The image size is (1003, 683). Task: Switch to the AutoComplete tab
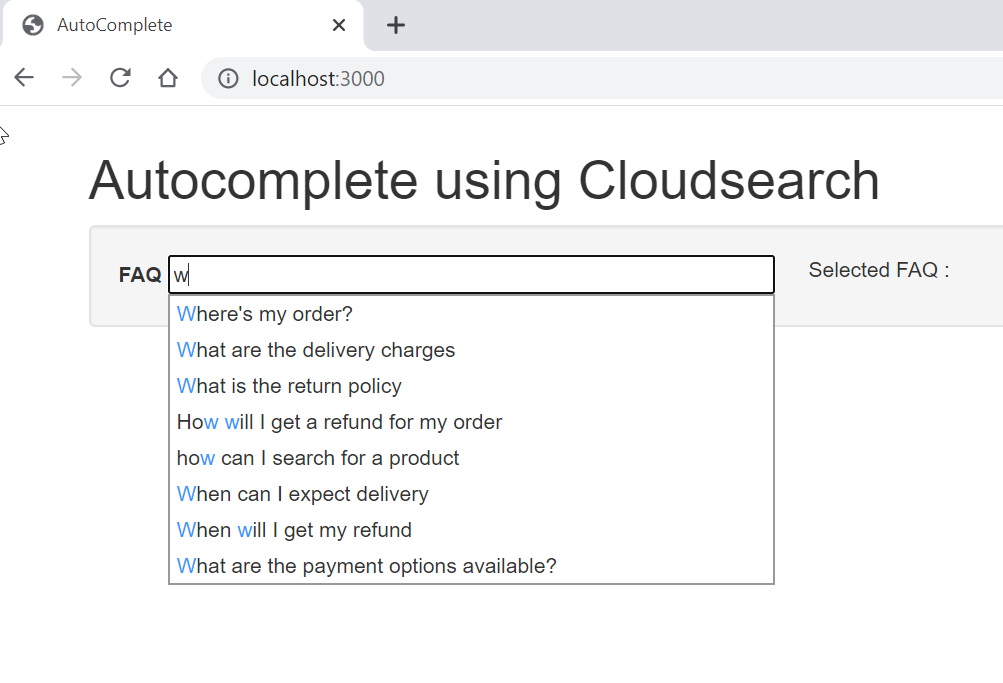150,25
